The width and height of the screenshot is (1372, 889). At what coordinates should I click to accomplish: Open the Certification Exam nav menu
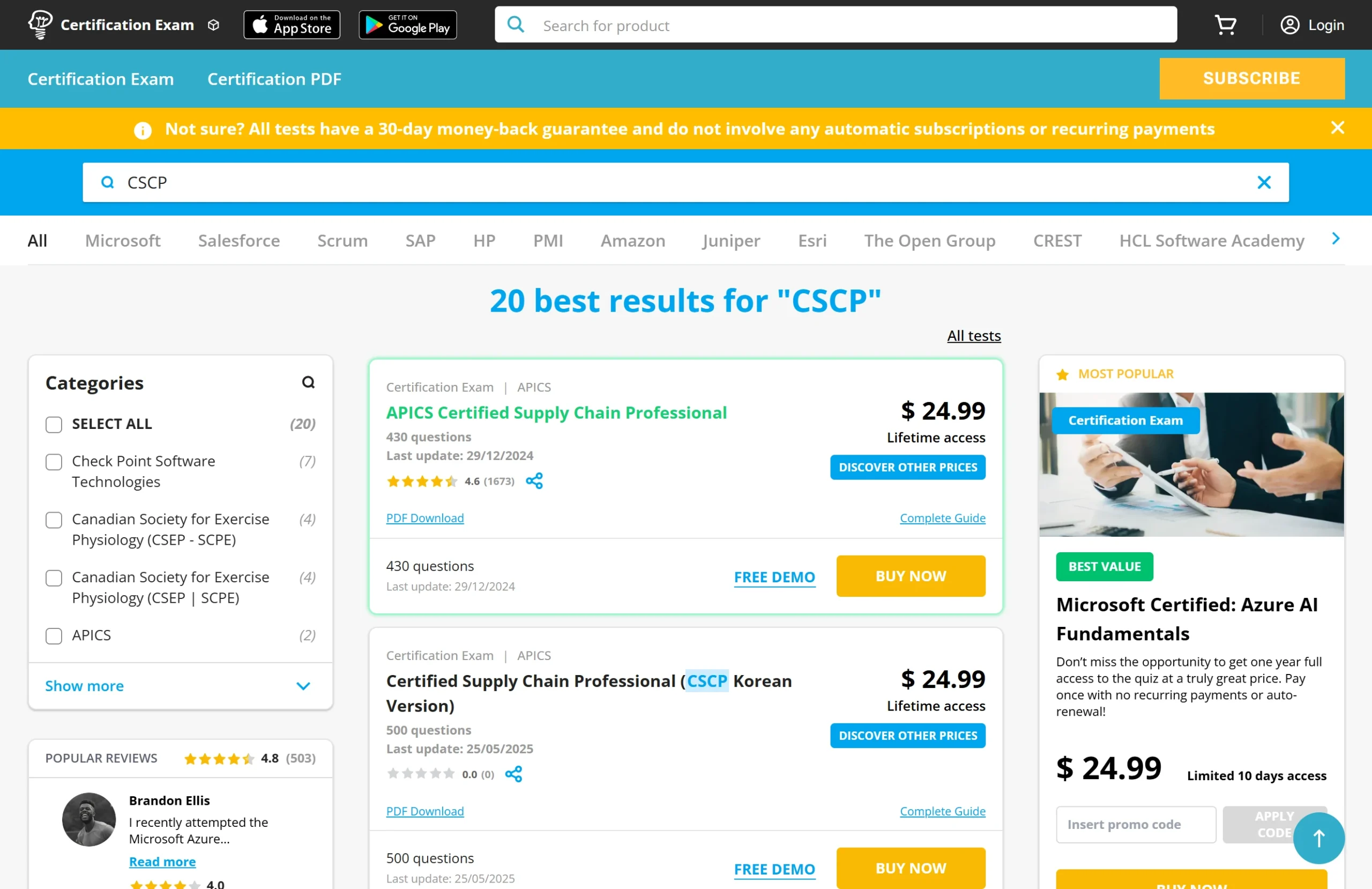pyautogui.click(x=101, y=78)
